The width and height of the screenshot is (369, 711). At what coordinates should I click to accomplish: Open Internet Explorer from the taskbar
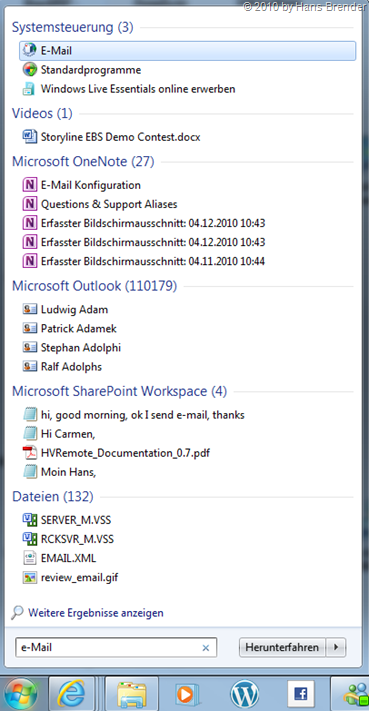(x=71, y=694)
